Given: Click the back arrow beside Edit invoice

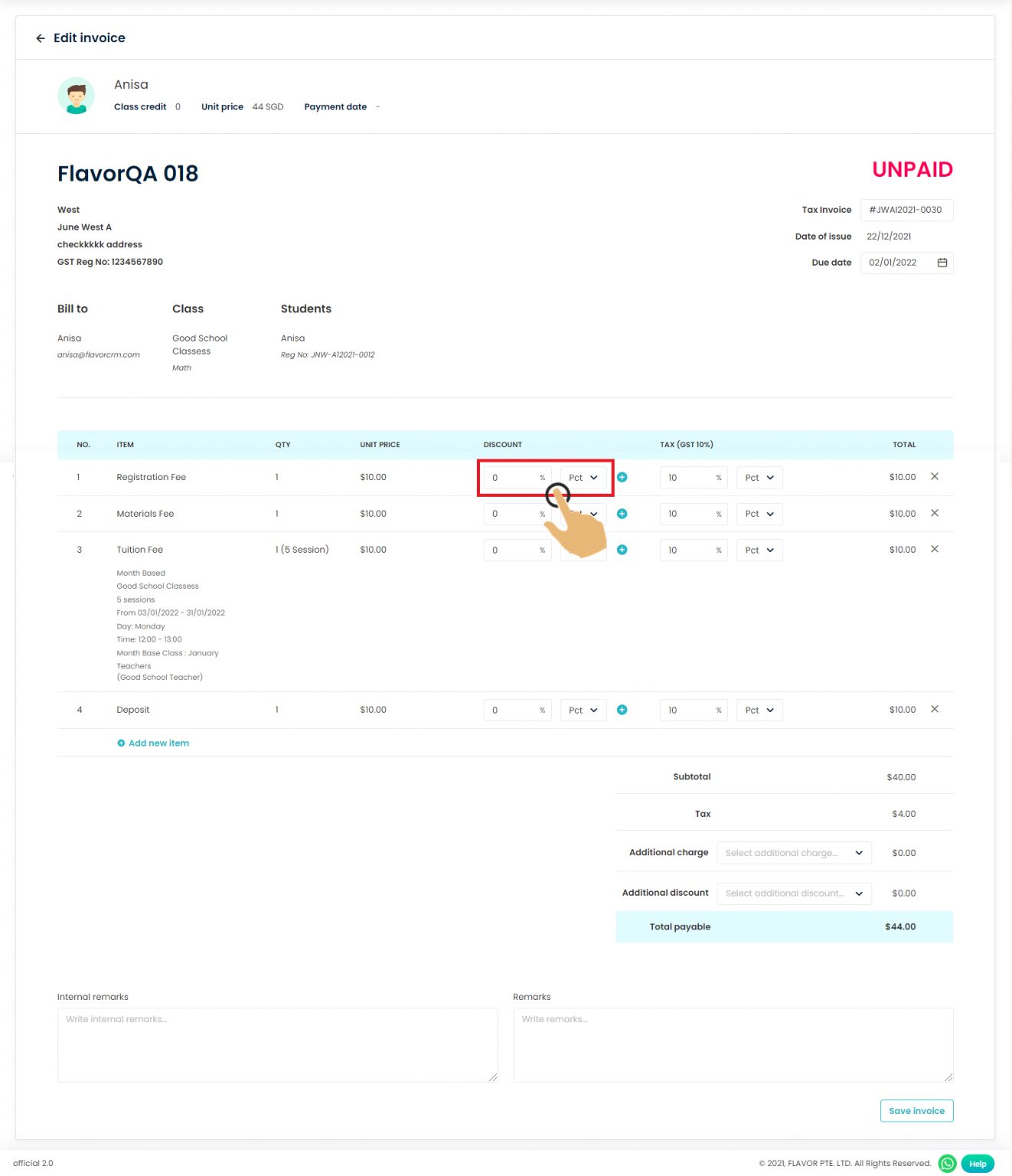Looking at the screenshot, I should (x=40, y=38).
